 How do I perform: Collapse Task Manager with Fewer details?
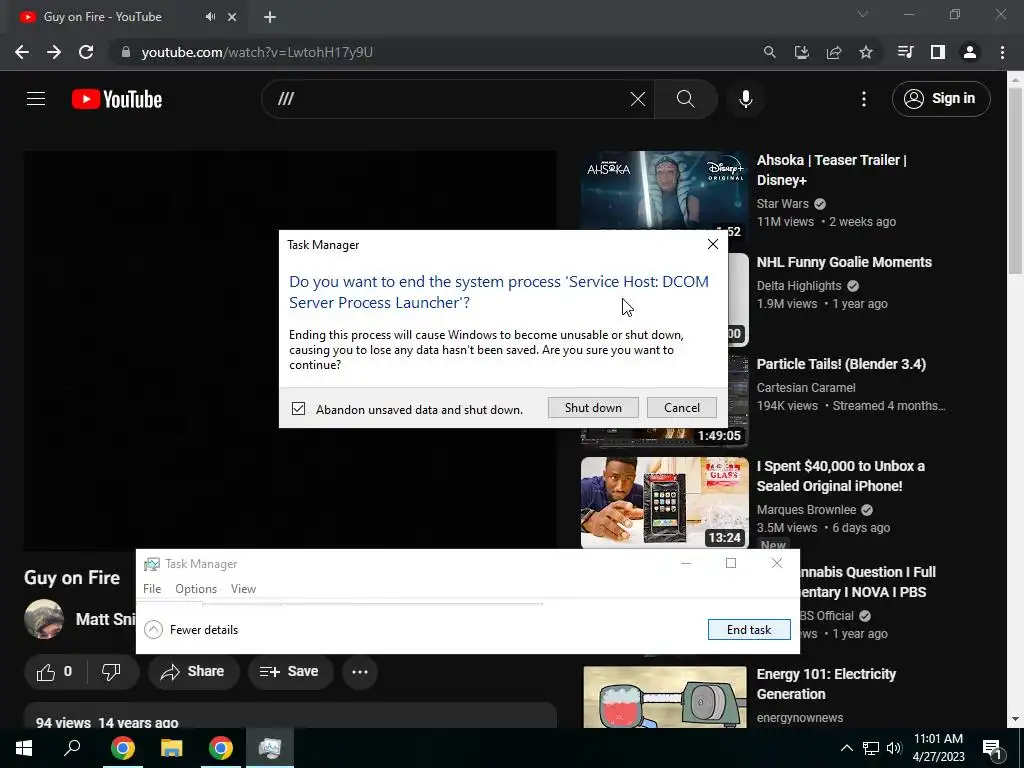point(191,630)
